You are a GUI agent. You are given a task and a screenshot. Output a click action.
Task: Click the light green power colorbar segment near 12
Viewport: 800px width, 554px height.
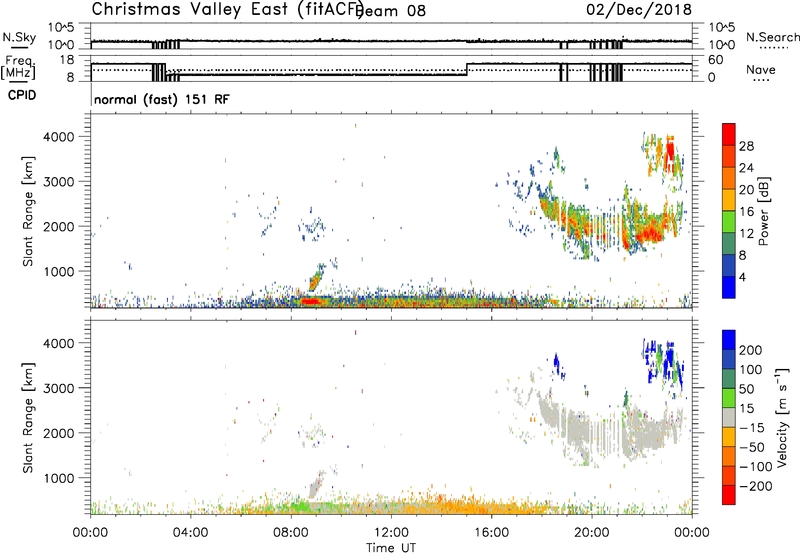click(729, 222)
